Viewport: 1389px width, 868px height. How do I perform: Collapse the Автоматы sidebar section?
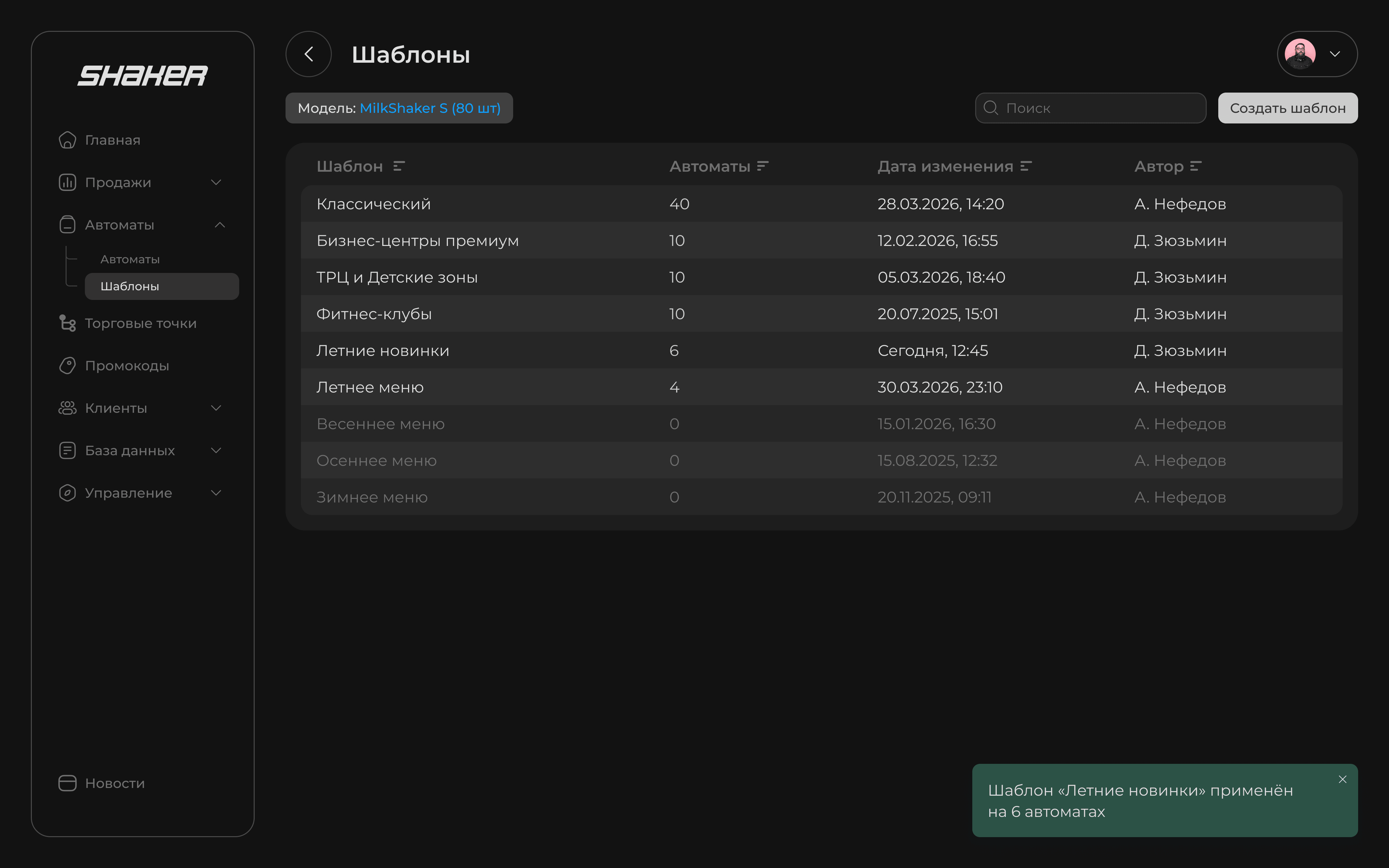point(219,225)
